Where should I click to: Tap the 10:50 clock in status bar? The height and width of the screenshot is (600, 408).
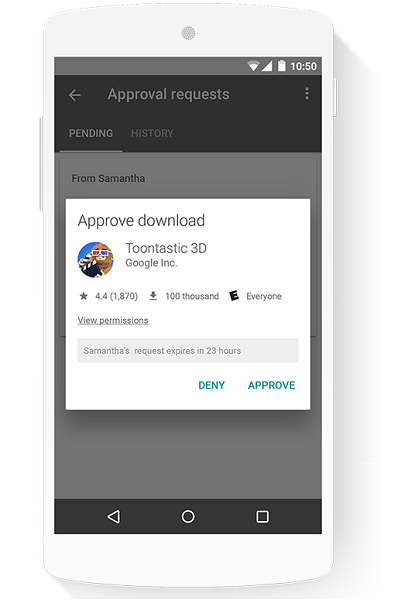[303, 66]
